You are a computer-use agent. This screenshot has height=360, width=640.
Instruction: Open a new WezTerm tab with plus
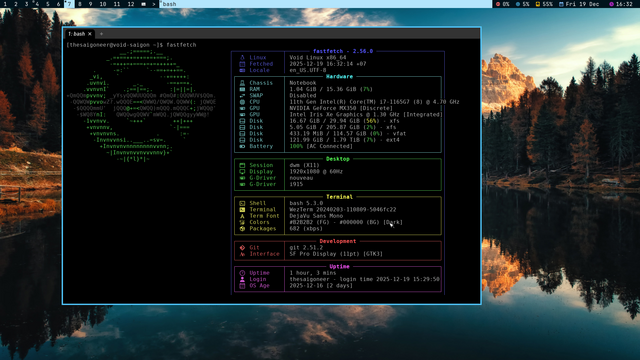tap(101, 34)
